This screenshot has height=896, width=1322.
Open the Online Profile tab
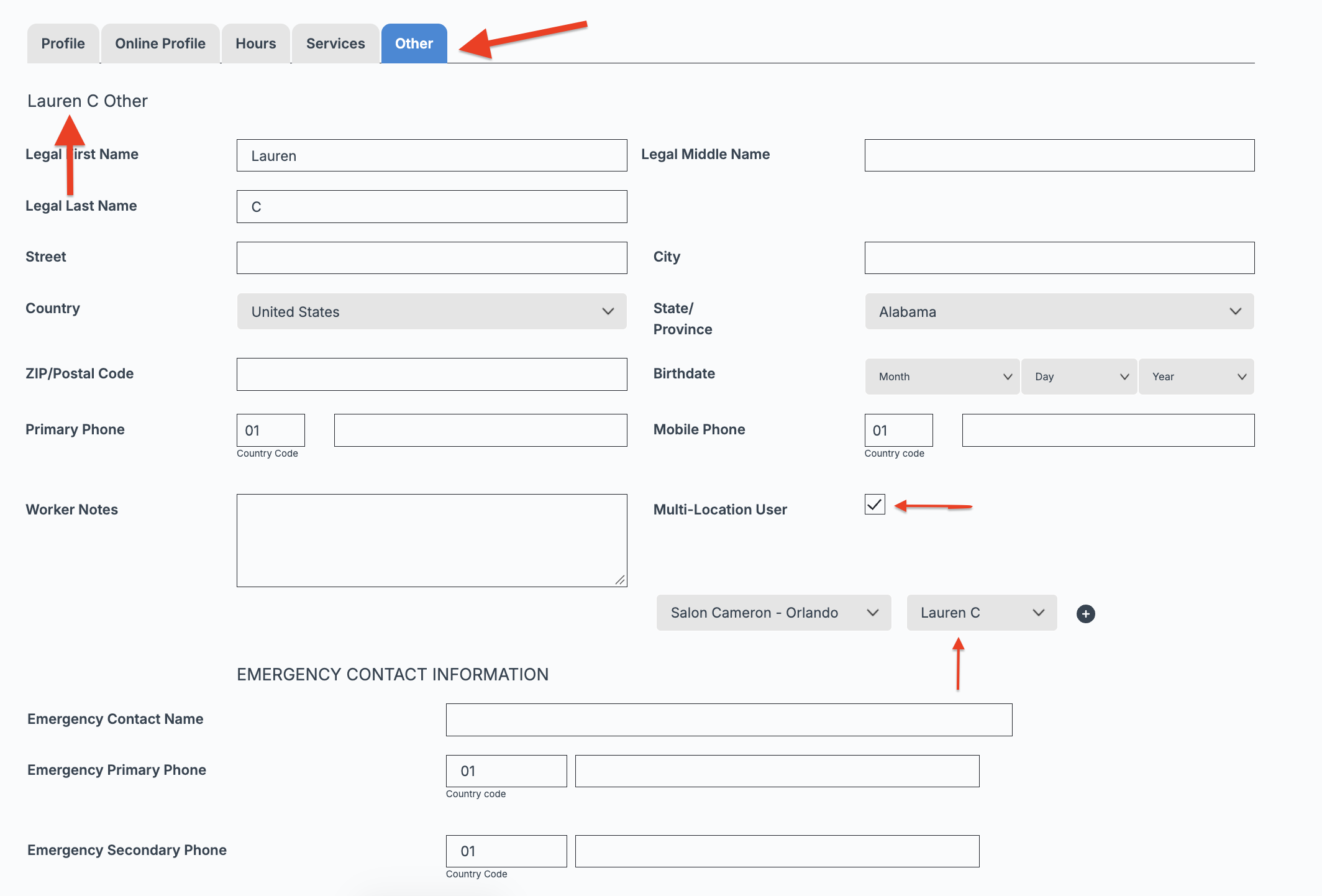pos(160,43)
